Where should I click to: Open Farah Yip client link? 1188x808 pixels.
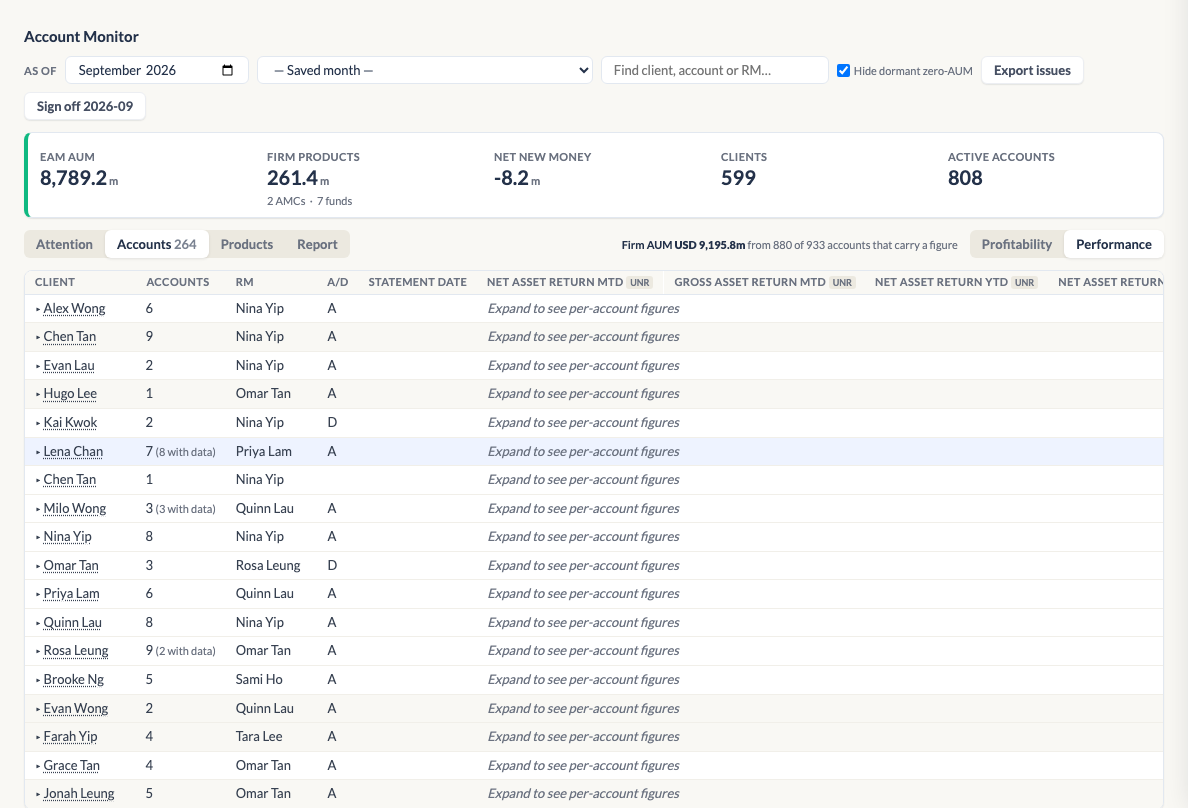[x=70, y=736]
